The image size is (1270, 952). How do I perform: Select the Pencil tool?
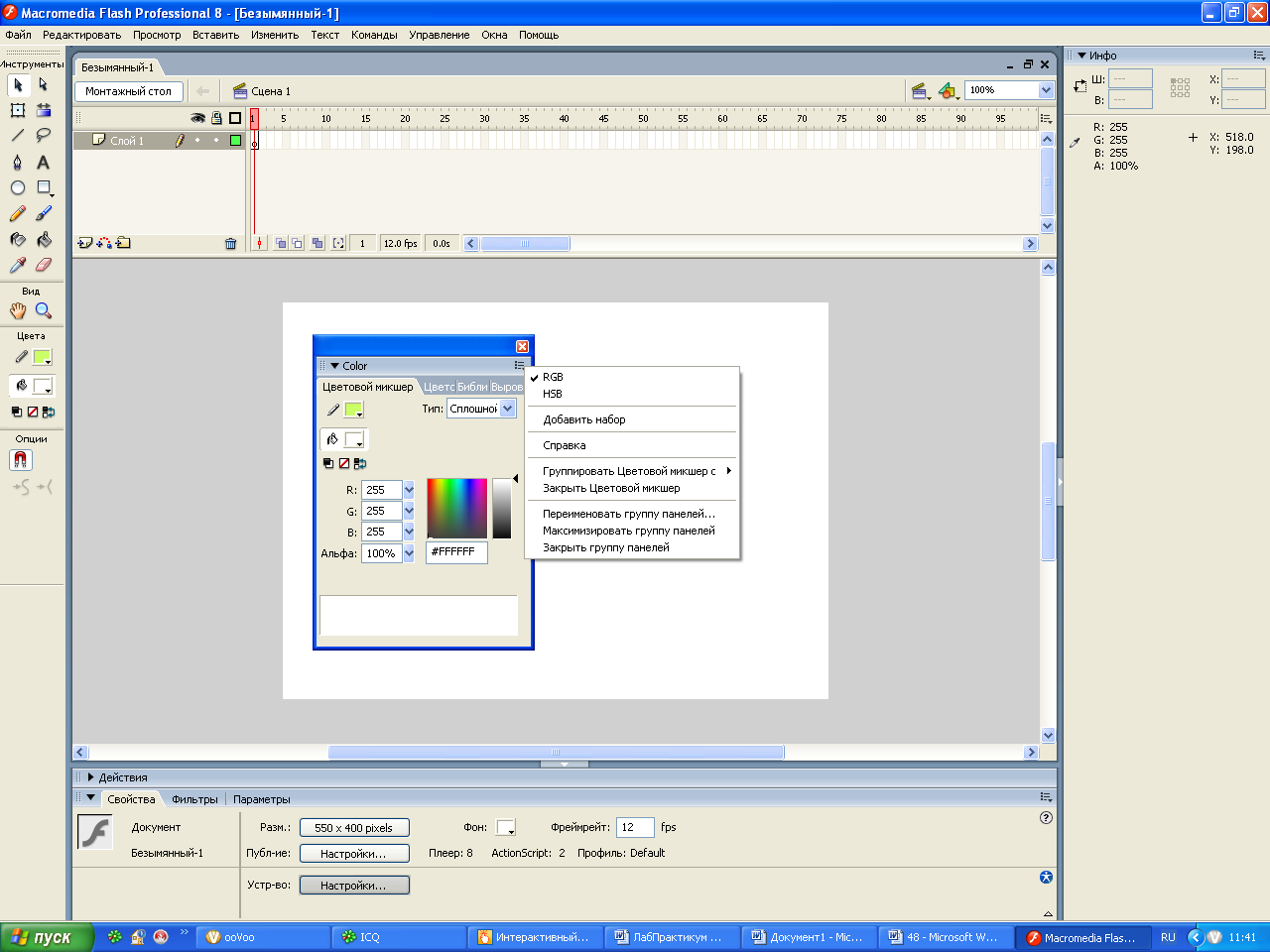point(18,213)
